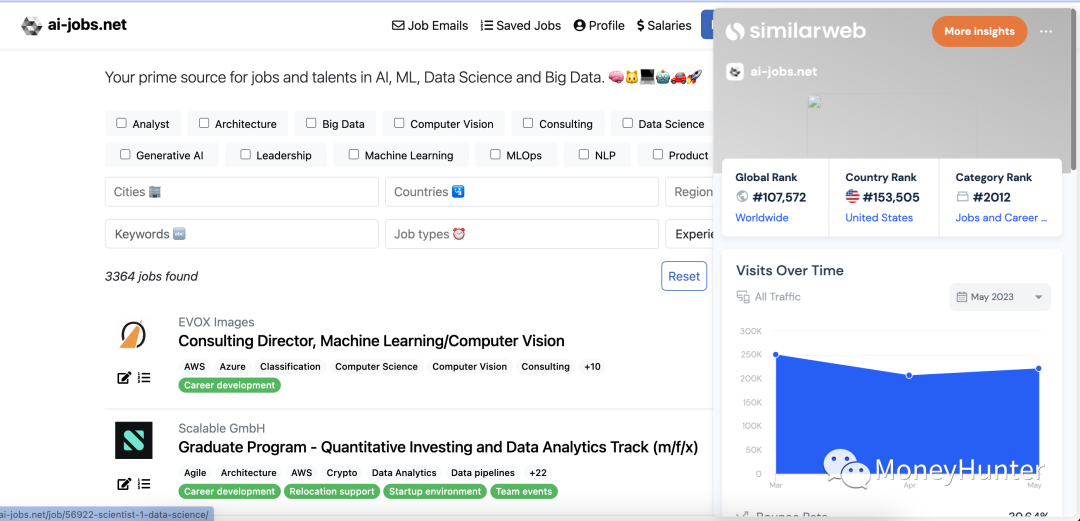
Task: Click the Scalable GmbH company logo
Action: (x=134, y=440)
